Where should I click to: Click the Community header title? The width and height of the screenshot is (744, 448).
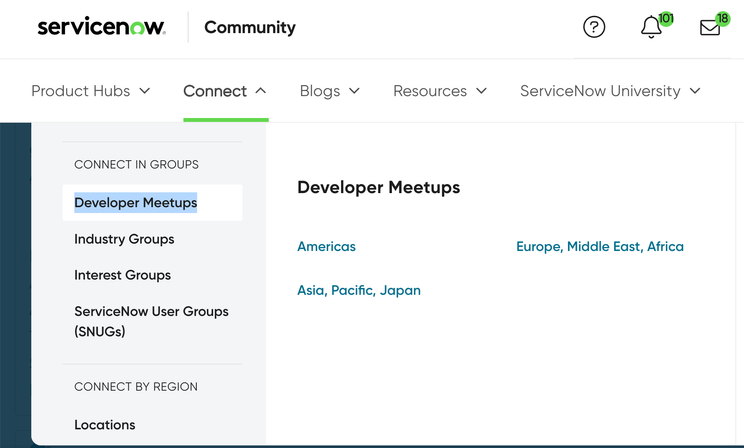[x=250, y=28]
